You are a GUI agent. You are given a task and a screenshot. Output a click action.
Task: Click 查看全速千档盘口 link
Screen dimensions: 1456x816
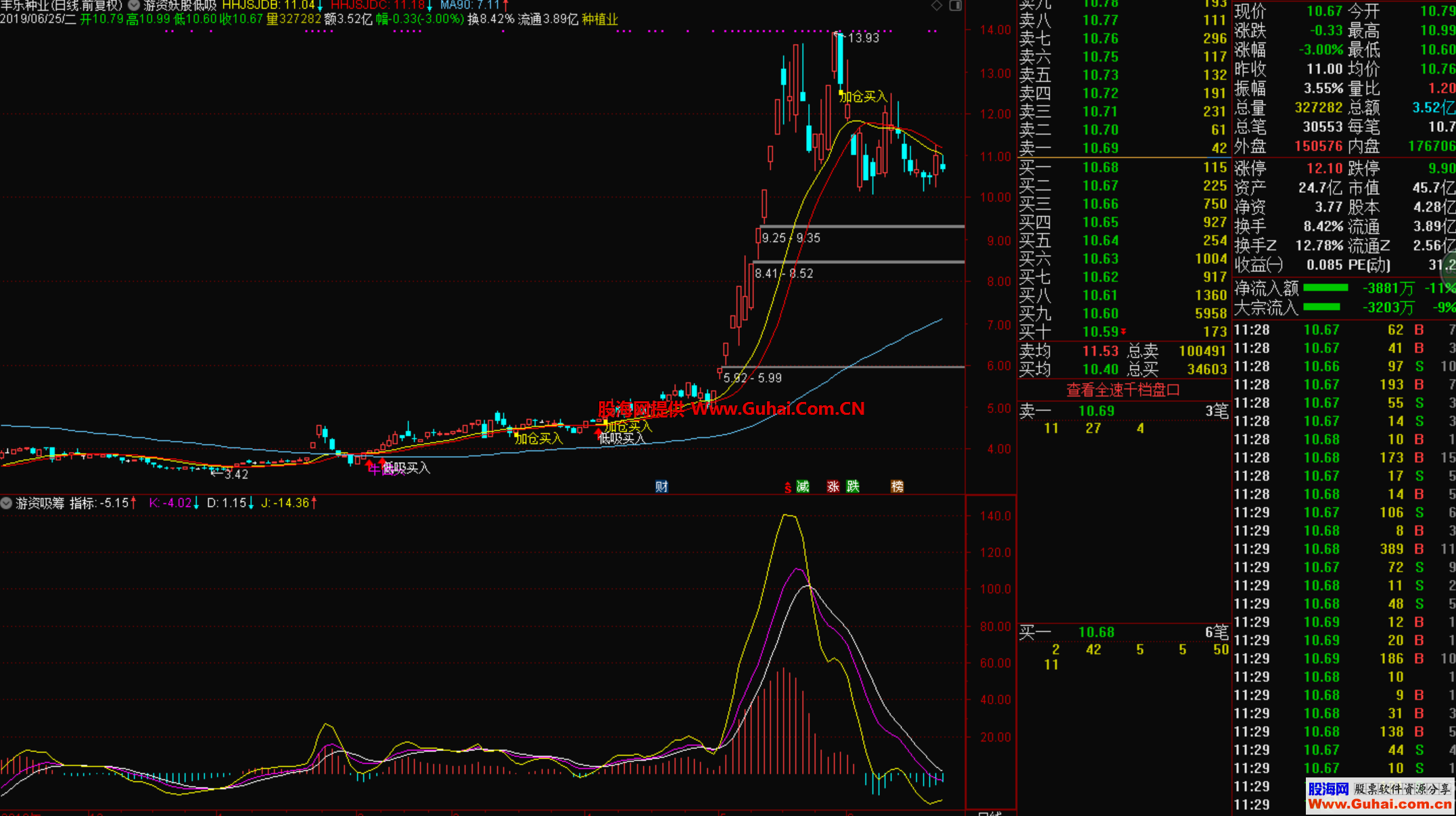click(x=1123, y=390)
